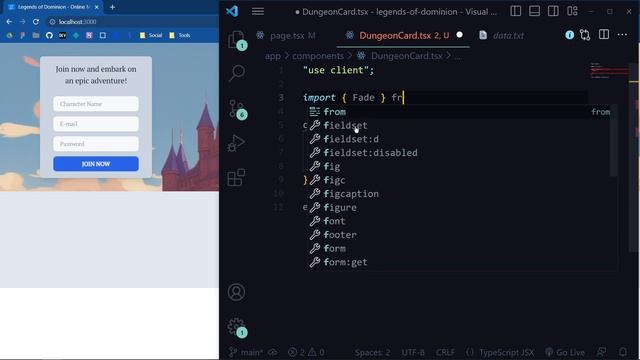Choose the 'footer' suggestion
The width and height of the screenshot is (640, 360).
click(x=460, y=235)
